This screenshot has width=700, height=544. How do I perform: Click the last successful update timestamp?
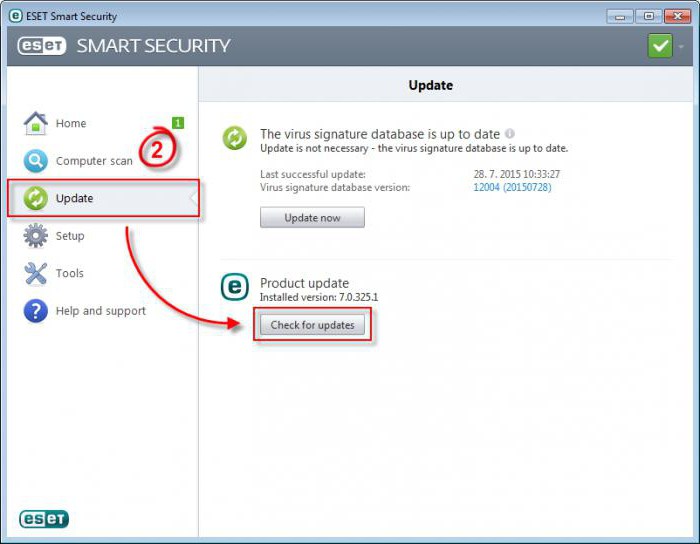coord(517,174)
